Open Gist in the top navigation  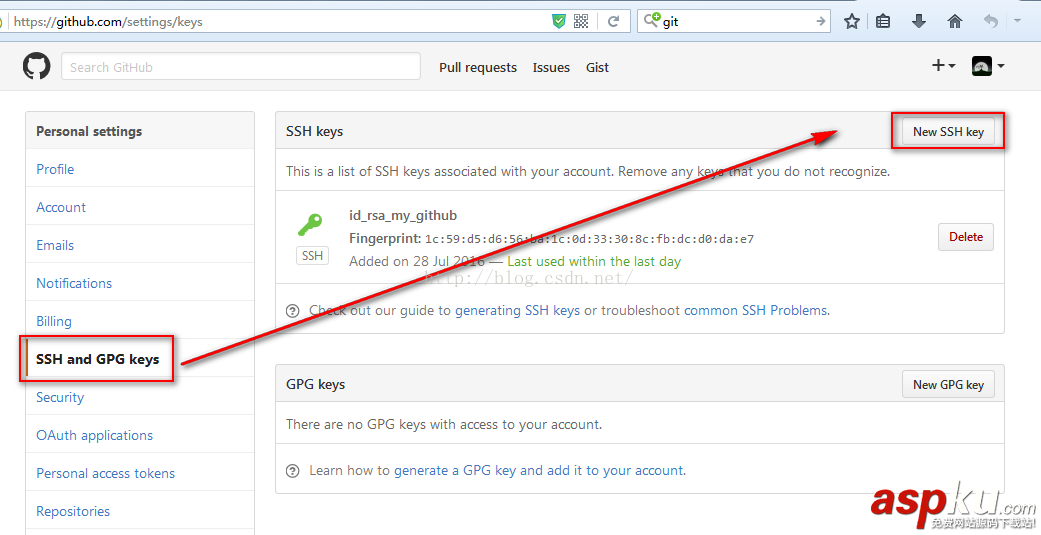598,67
